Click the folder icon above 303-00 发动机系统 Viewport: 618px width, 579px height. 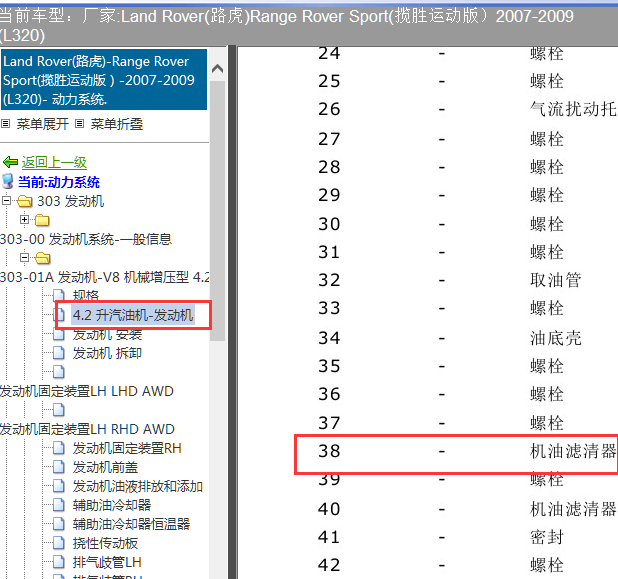click(x=42, y=220)
